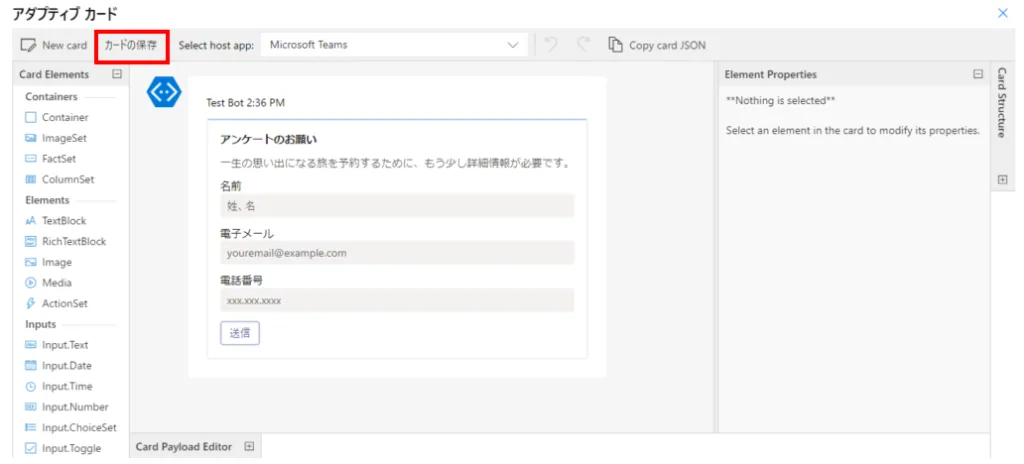Choose the ActionSet element icon
Screen dimensions: 1024x464
(31, 304)
